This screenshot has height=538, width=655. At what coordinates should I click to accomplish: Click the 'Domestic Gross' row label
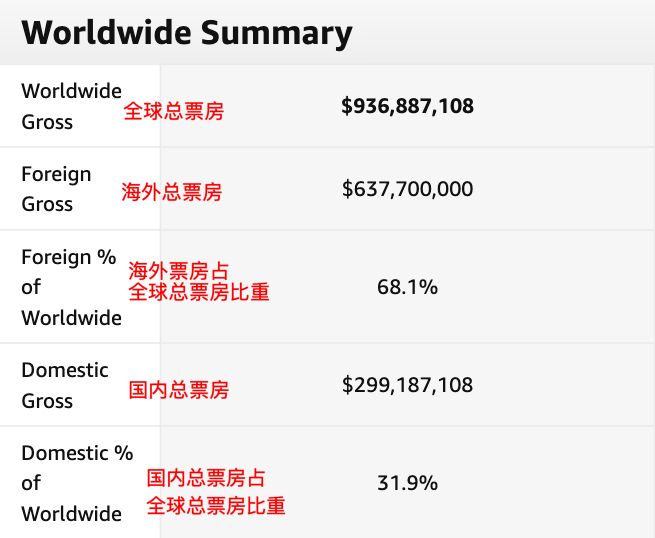[65, 385]
